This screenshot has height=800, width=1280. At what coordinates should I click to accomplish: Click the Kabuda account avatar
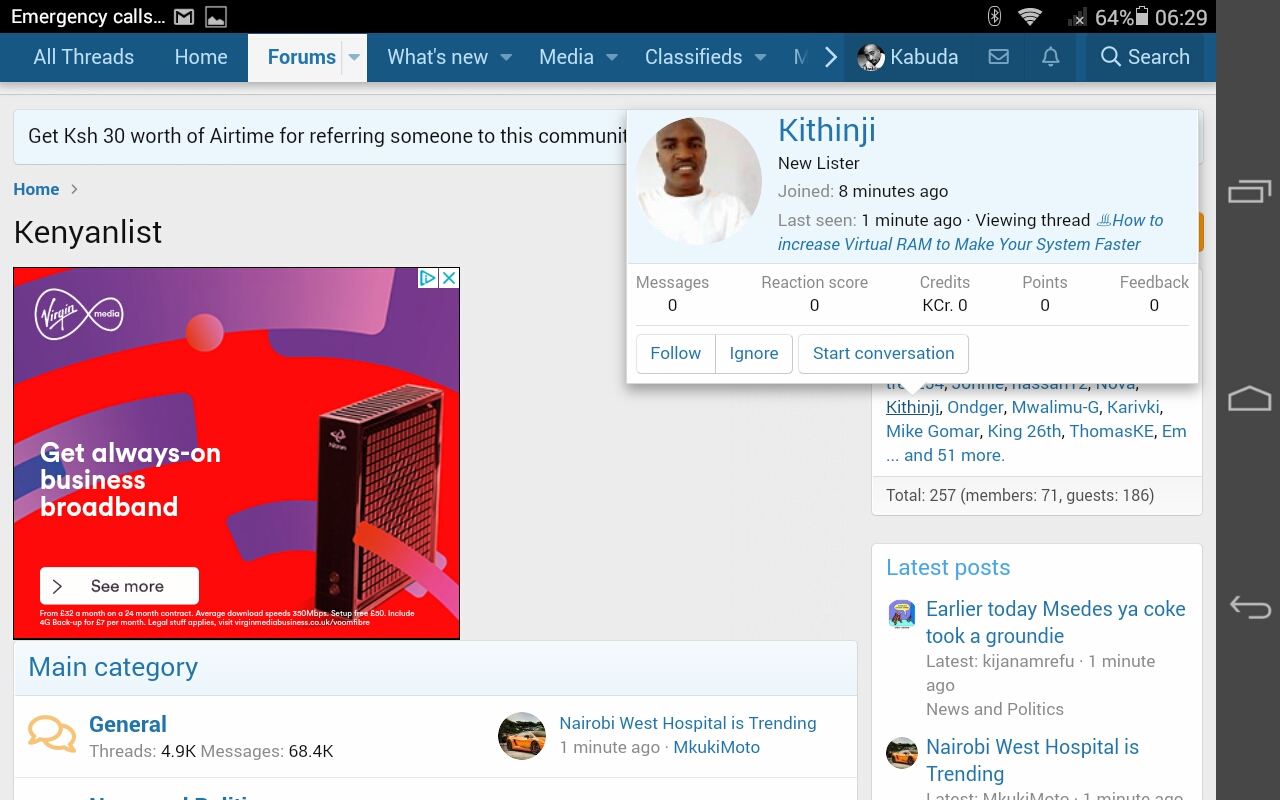tap(871, 57)
